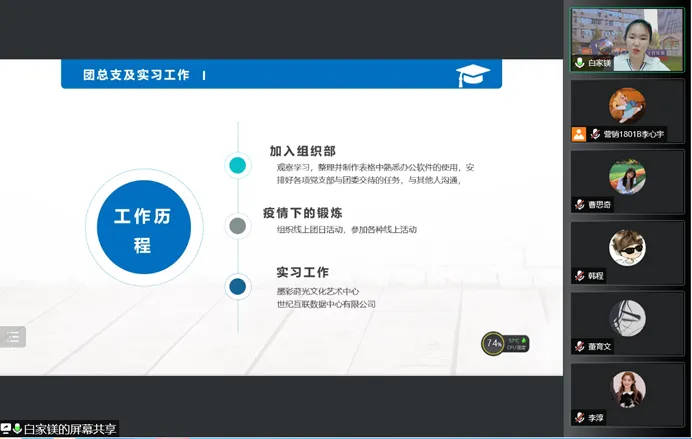
Task: Select 曹思蔚's avatar photo
Action: (x=627, y=176)
